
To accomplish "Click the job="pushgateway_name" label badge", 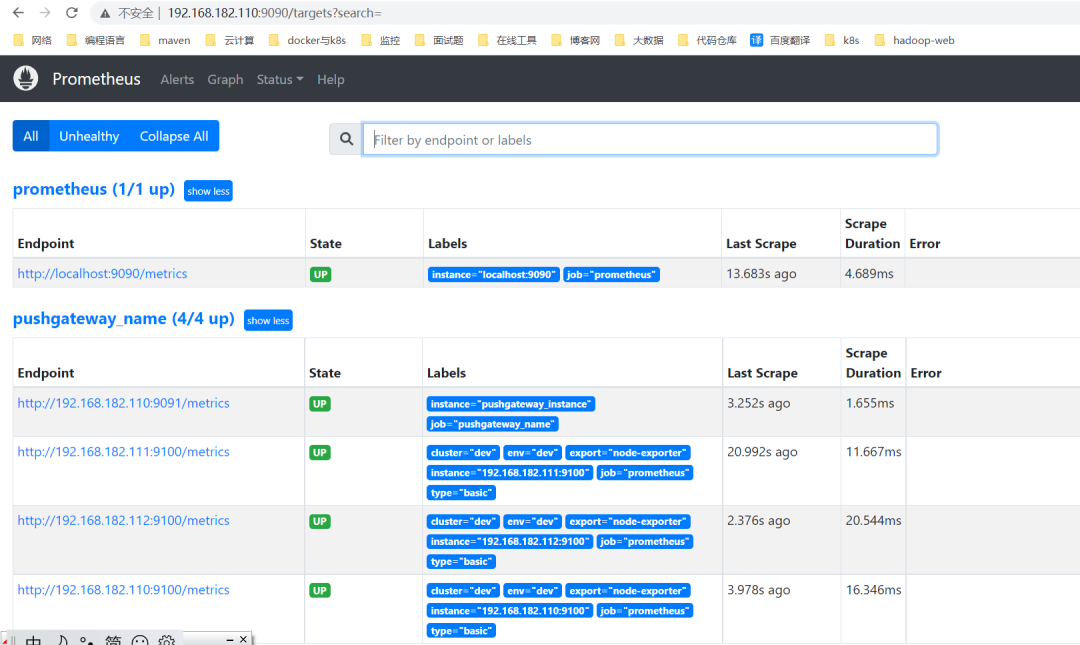I will (x=492, y=424).
